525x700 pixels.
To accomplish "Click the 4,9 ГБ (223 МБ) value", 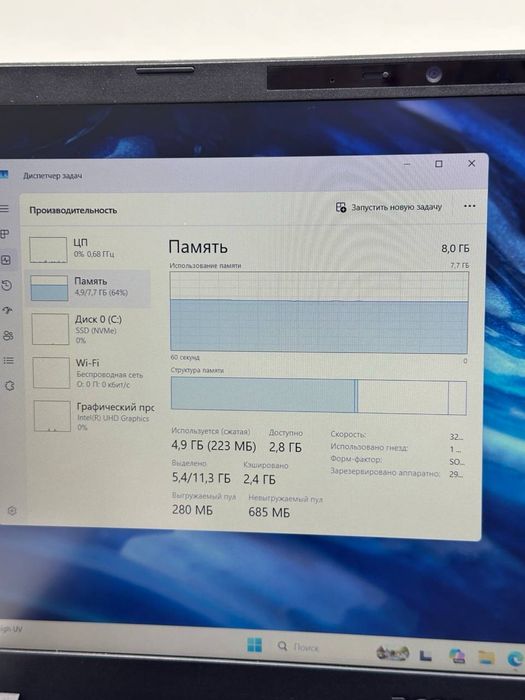I will [214, 446].
